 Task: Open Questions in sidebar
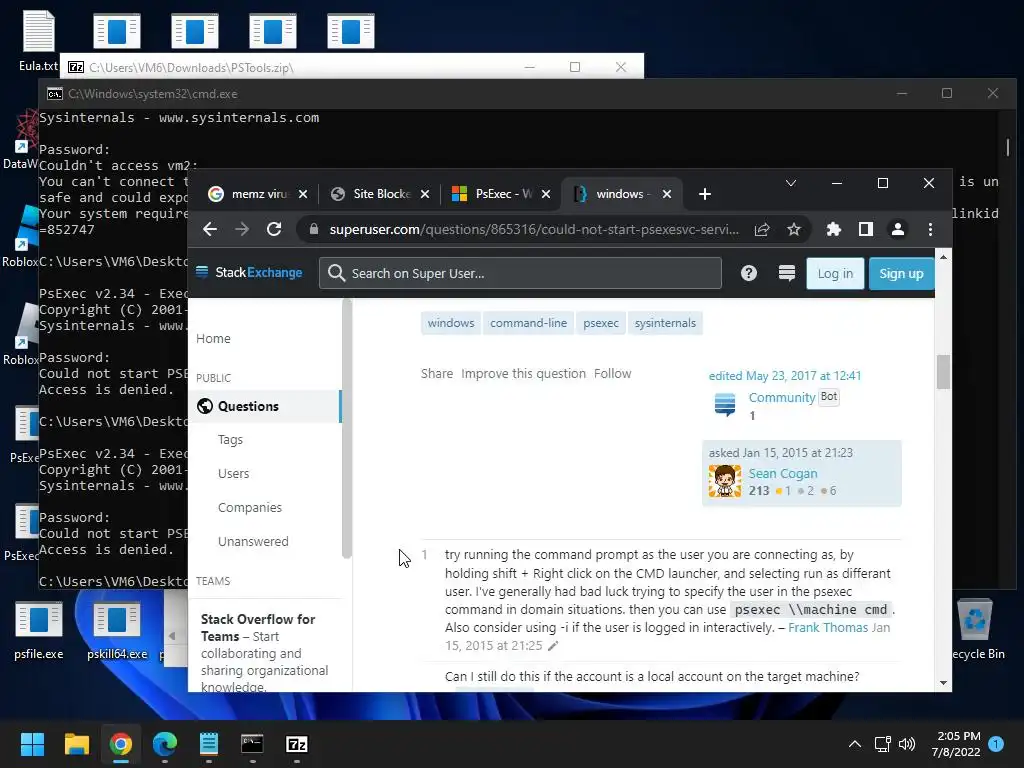264,406
